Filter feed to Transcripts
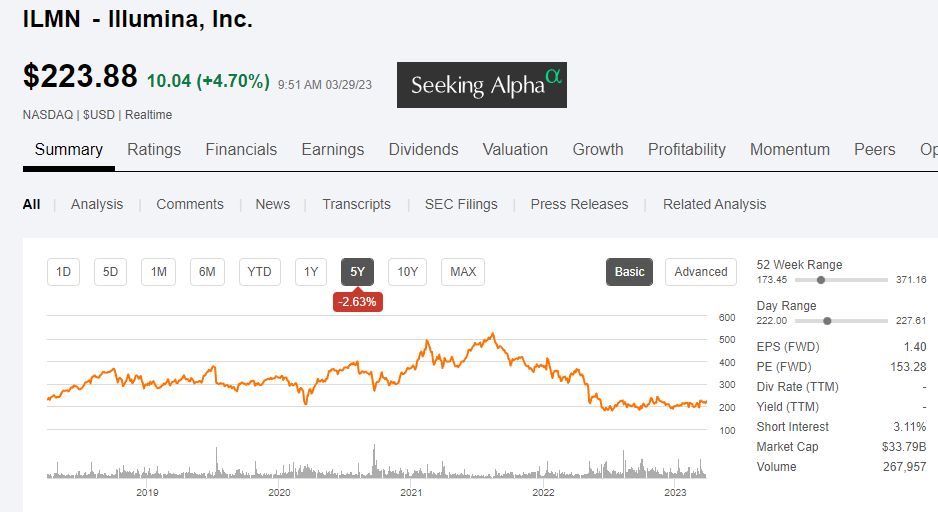The width and height of the screenshot is (938, 512). (356, 204)
